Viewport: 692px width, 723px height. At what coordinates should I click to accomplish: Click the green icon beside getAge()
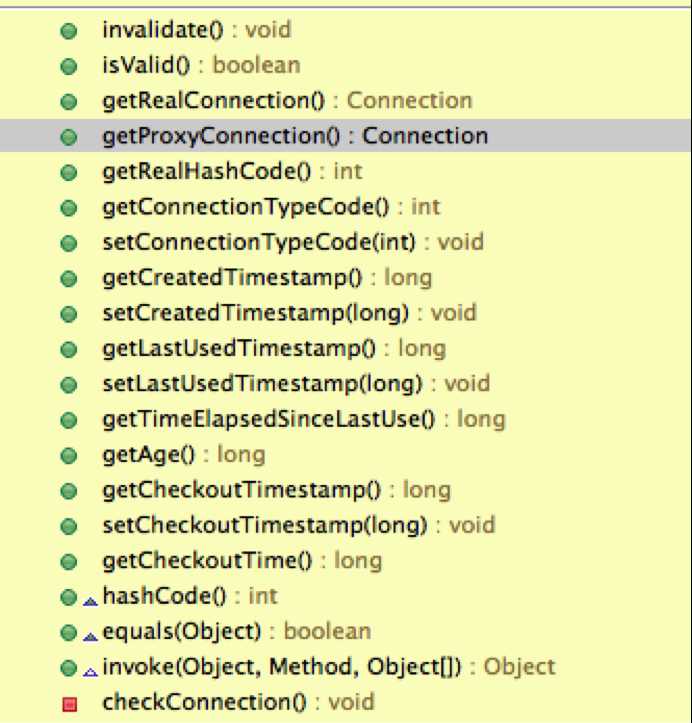click(x=68, y=456)
